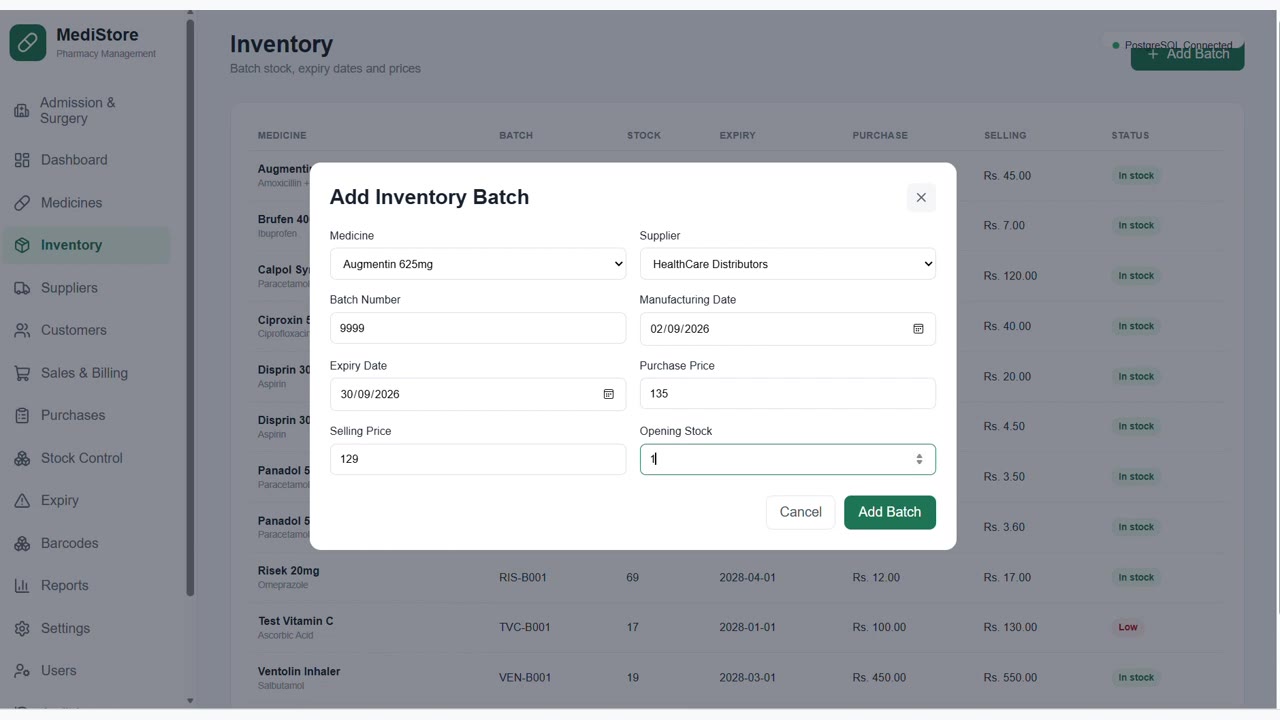Open the Manufacturing Date calendar picker icon
This screenshot has height=720, width=1280.
click(x=918, y=329)
